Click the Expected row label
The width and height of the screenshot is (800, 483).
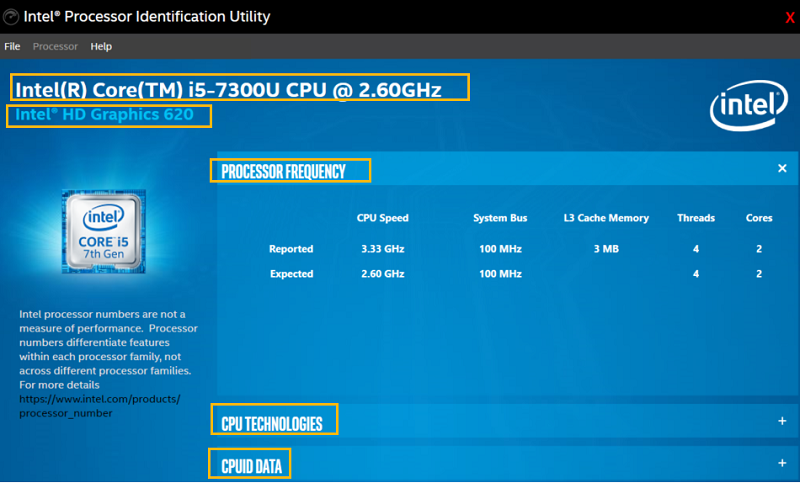292,274
